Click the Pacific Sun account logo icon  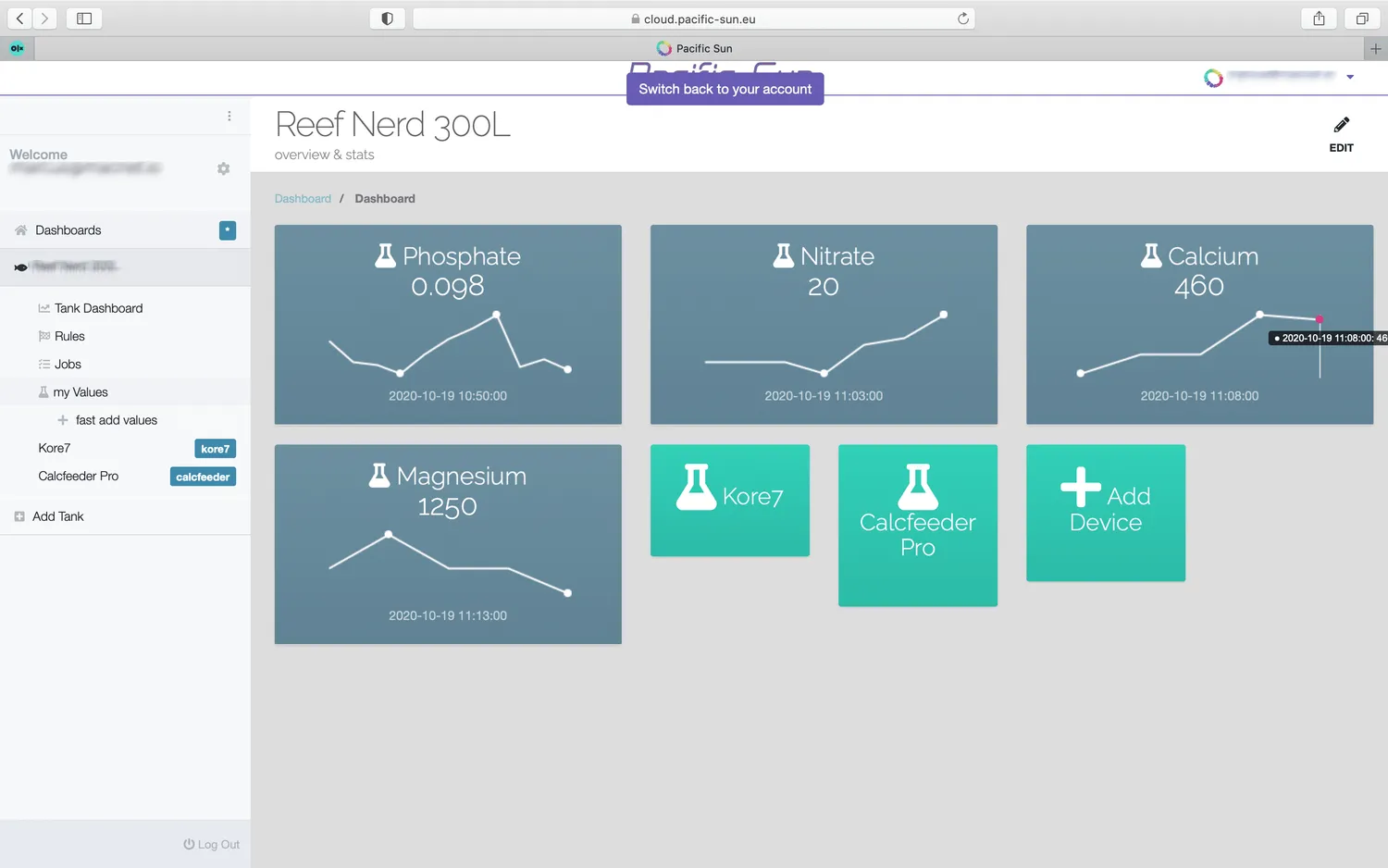(x=1213, y=78)
